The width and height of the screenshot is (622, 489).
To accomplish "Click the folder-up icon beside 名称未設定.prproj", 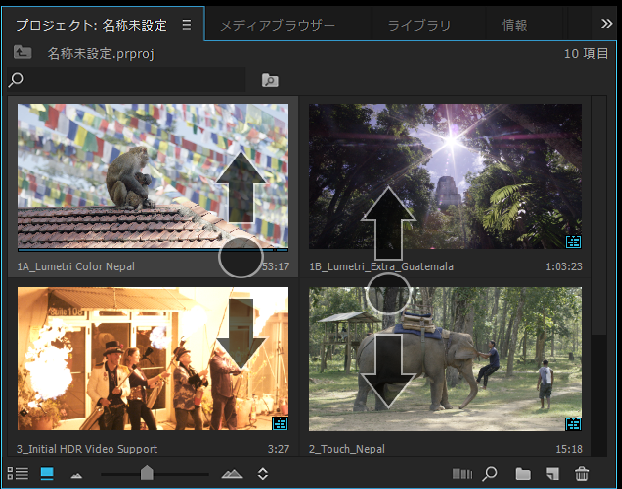I will click(23, 53).
